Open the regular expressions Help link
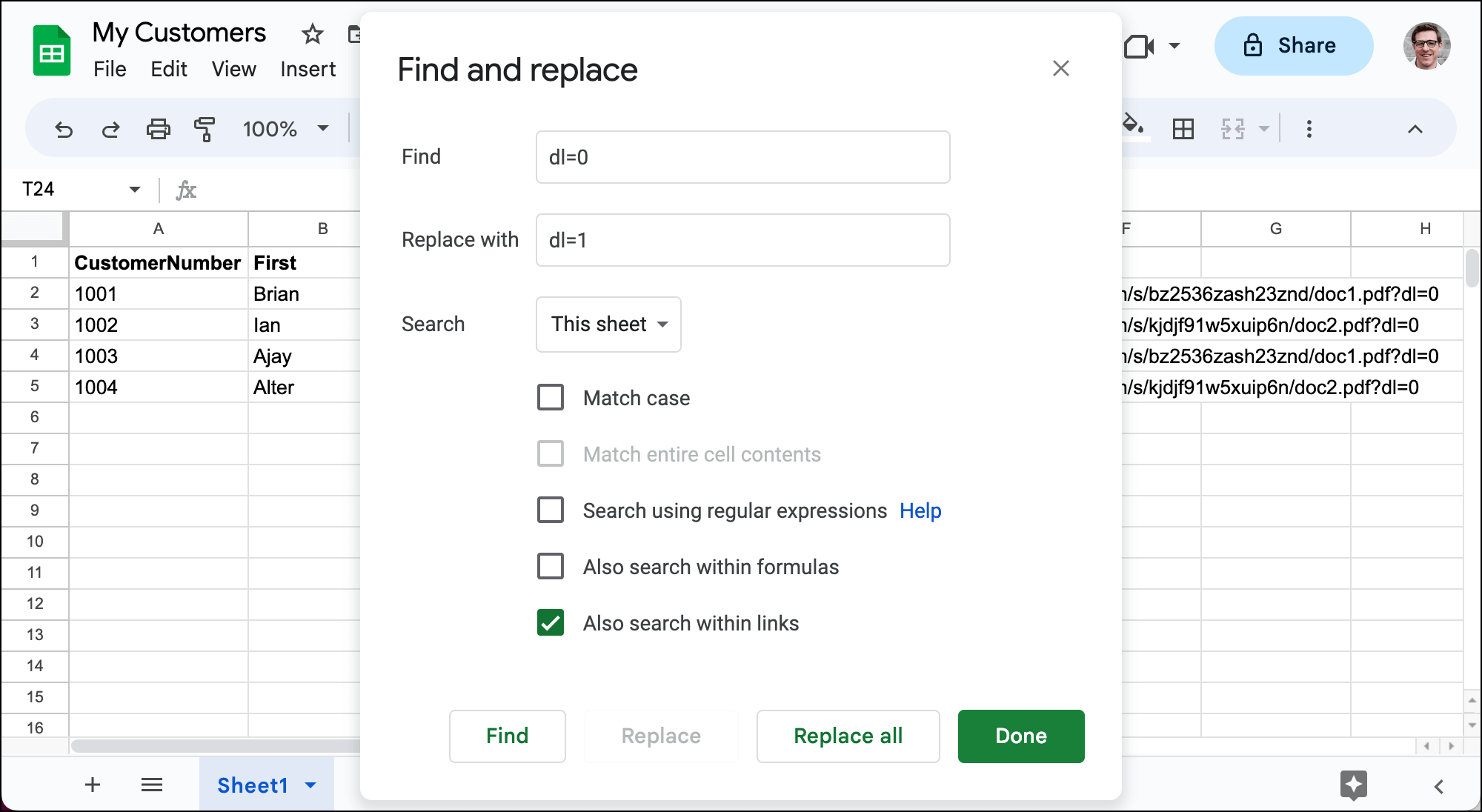 pyautogui.click(x=920, y=510)
